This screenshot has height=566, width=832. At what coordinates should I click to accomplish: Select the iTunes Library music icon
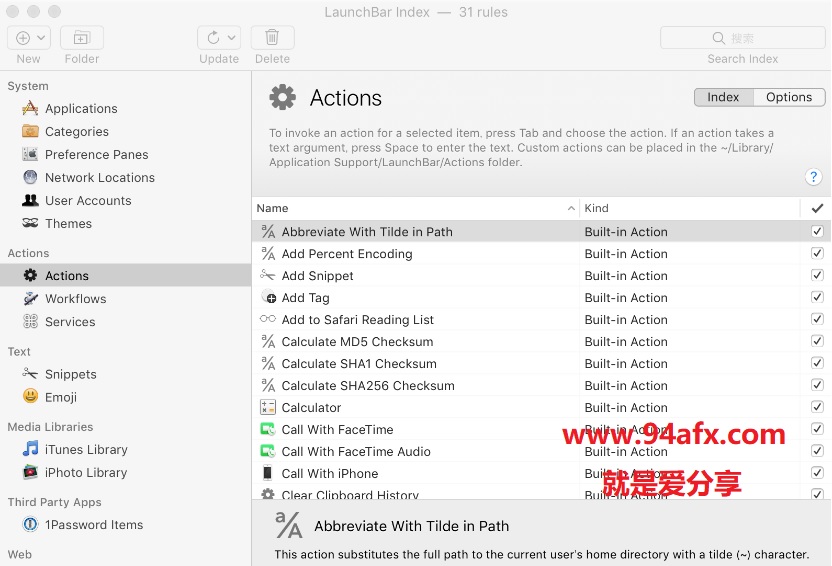pos(30,449)
